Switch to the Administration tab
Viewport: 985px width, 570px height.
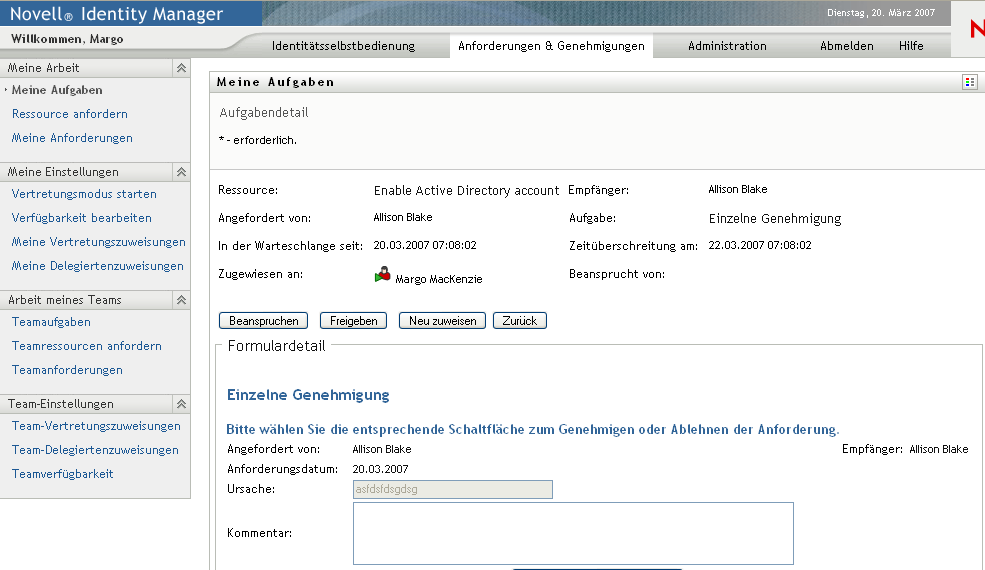727,46
